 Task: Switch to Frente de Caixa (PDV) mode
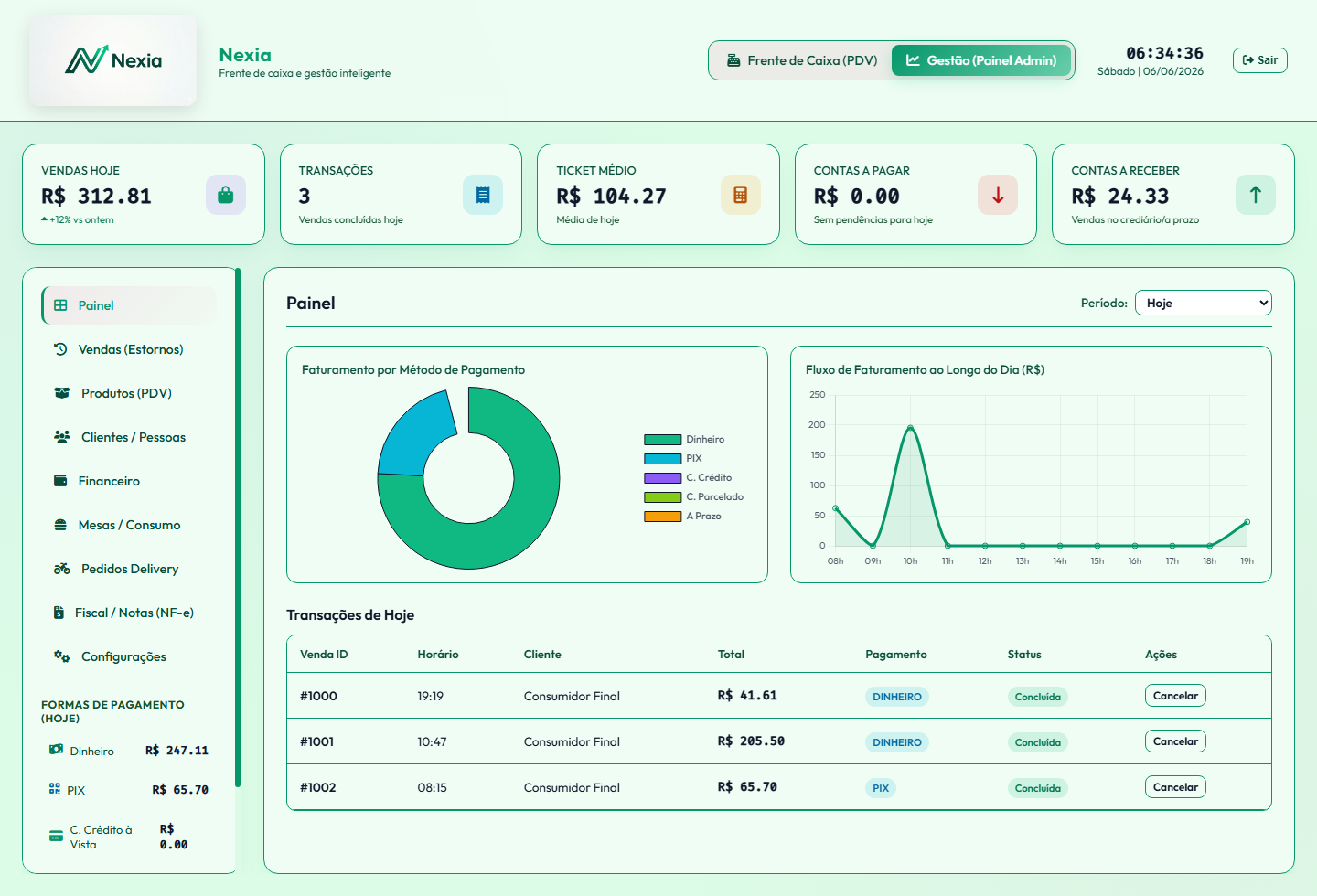(x=802, y=60)
